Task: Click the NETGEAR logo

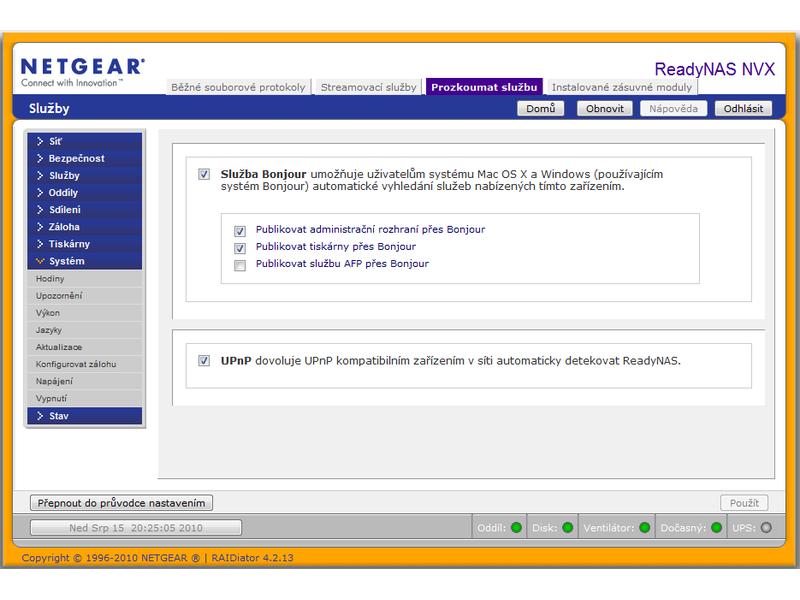Action: [83, 72]
